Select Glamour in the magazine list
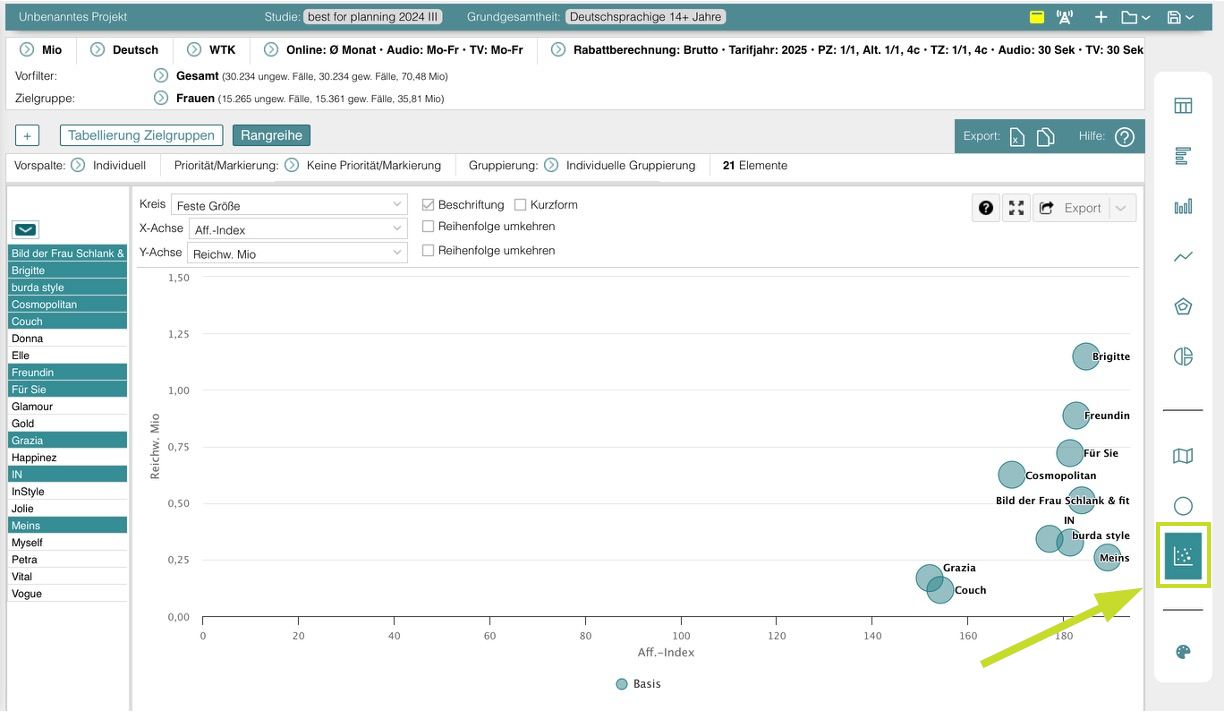Image resolution: width=1224 pixels, height=712 pixels. click(x=32, y=407)
